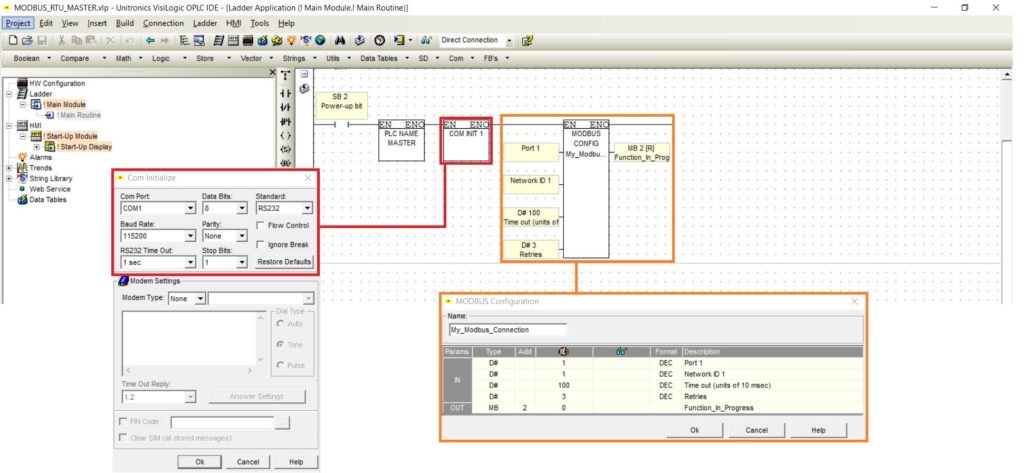Image resolution: width=1024 pixels, height=473 pixels.
Task: Open the Connection menu
Action: click(163, 23)
